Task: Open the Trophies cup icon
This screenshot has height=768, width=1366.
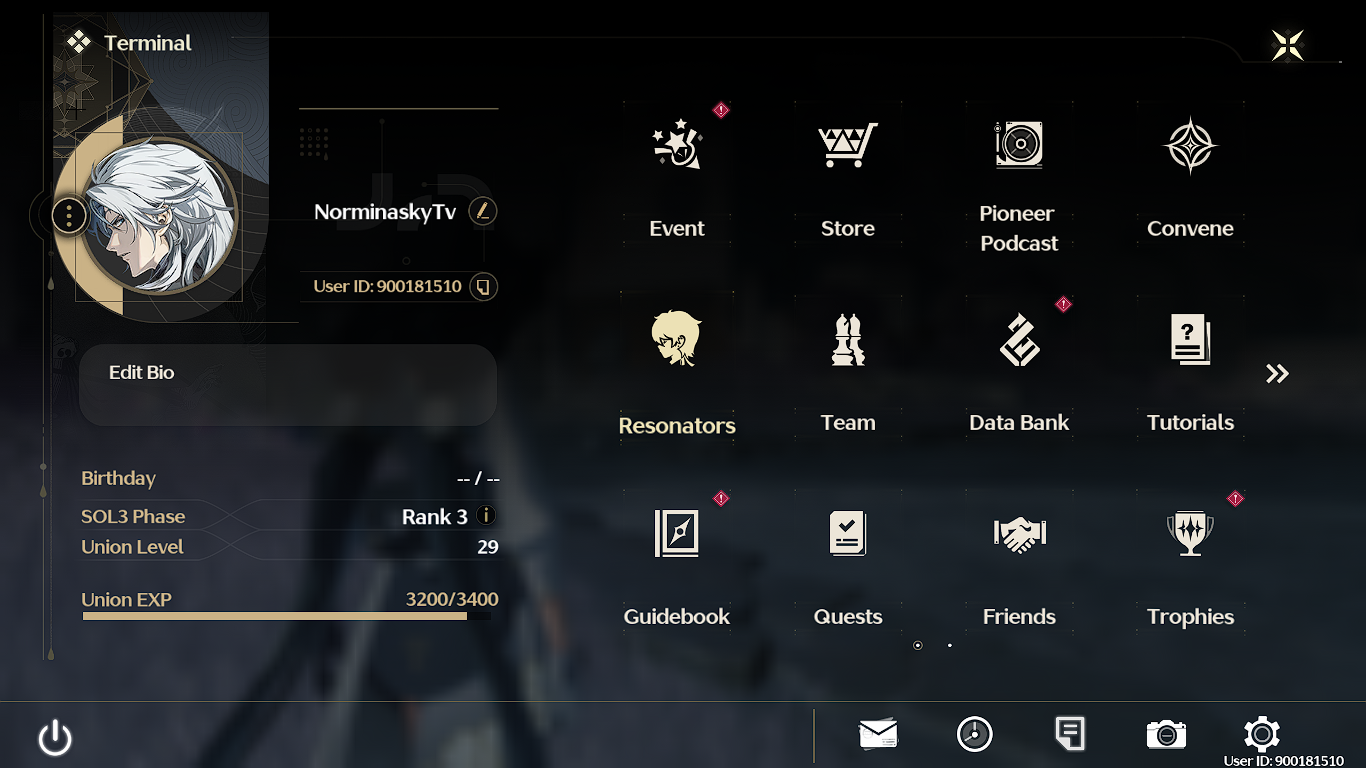Action: click(1190, 533)
